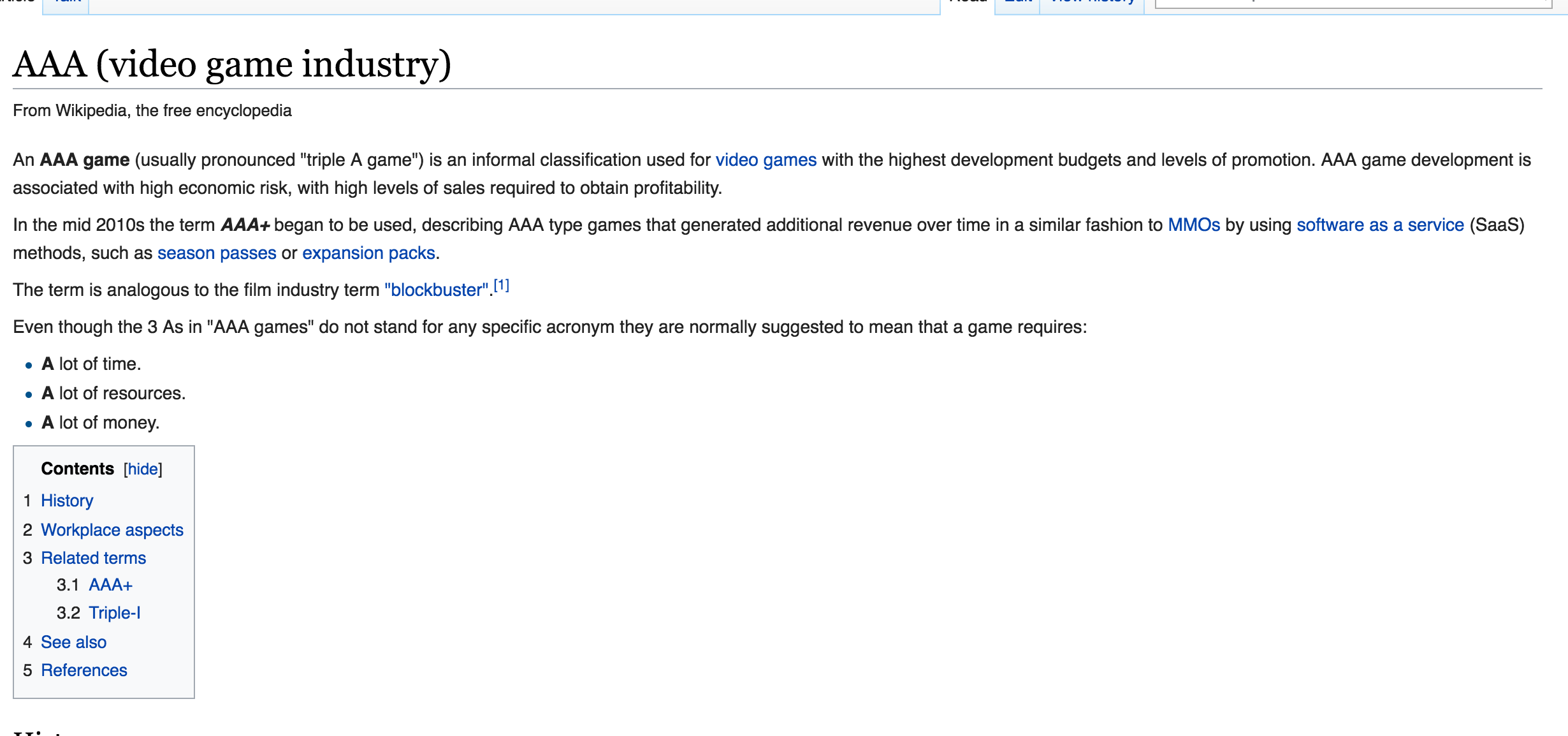Click the MMOs hyperlink
The width and height of the screenshot is (1568, 736).
click(1193, 225)
